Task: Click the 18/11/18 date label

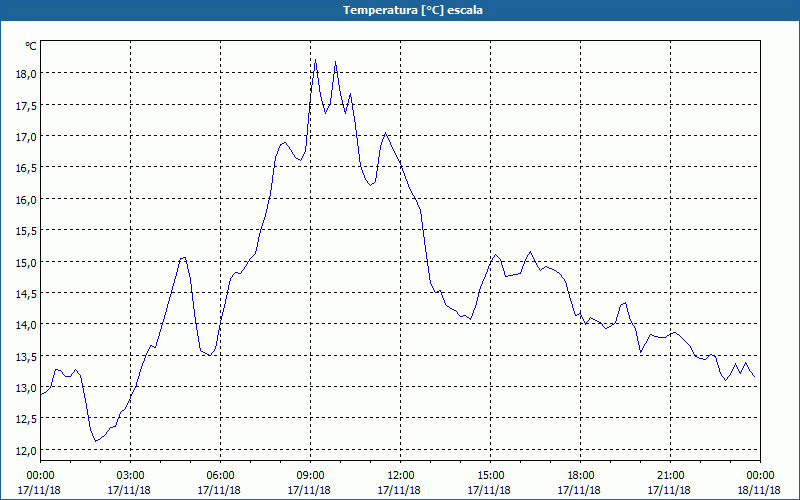Action: (760, 490)
